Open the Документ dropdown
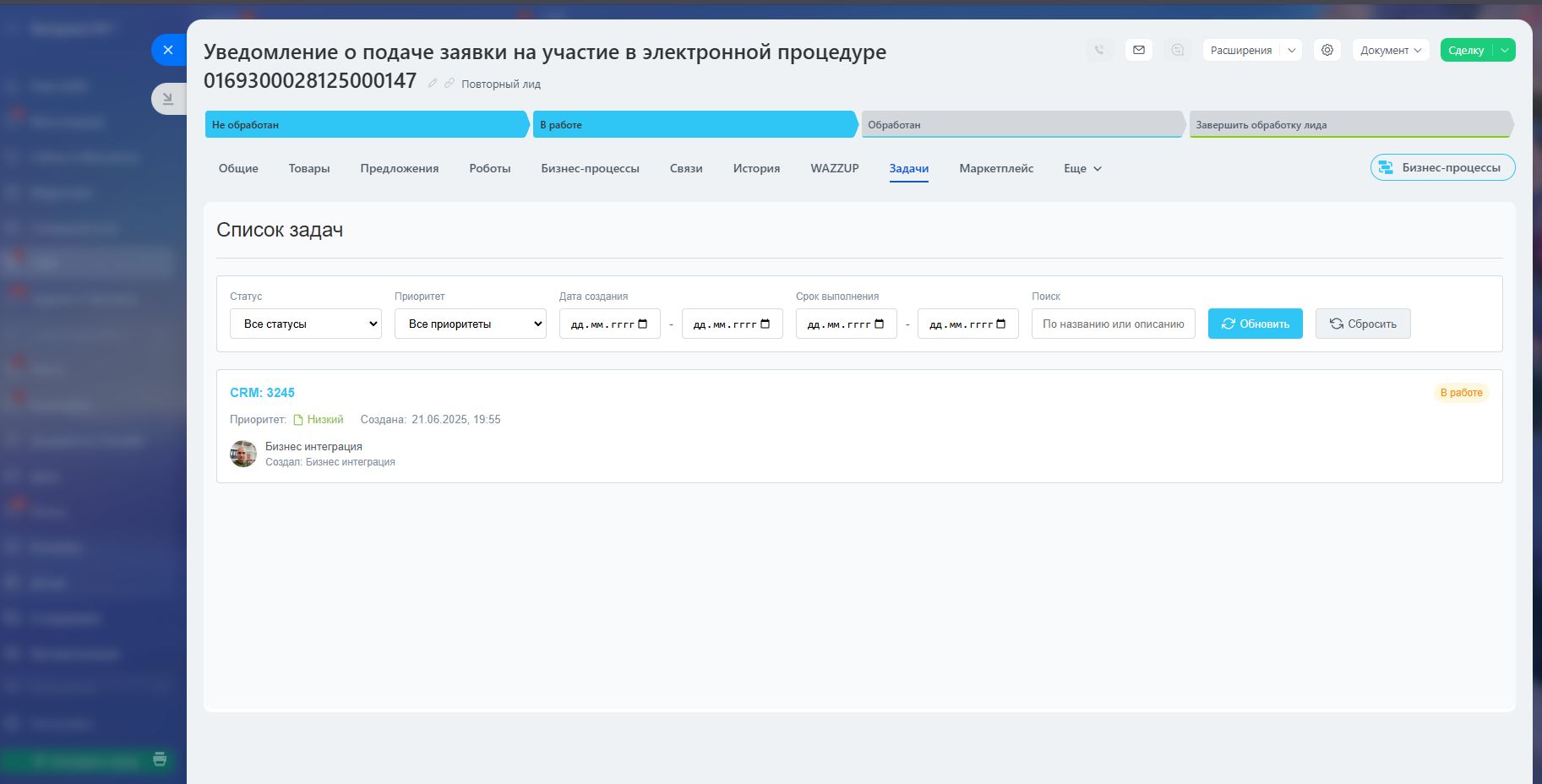The image size is (1542, 784). point(1390,50)
